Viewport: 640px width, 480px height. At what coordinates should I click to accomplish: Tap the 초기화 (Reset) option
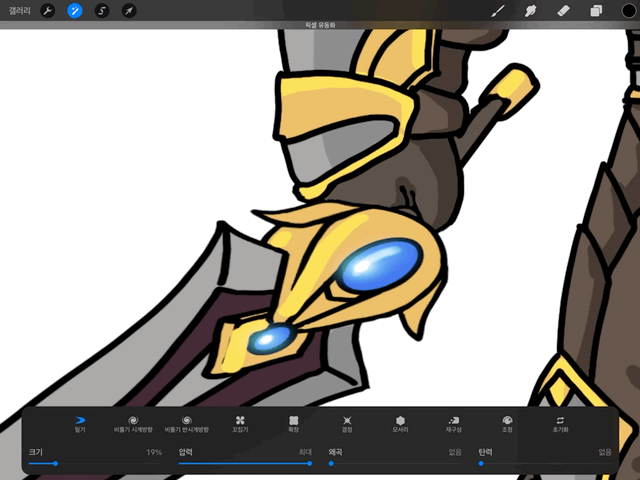560,424
